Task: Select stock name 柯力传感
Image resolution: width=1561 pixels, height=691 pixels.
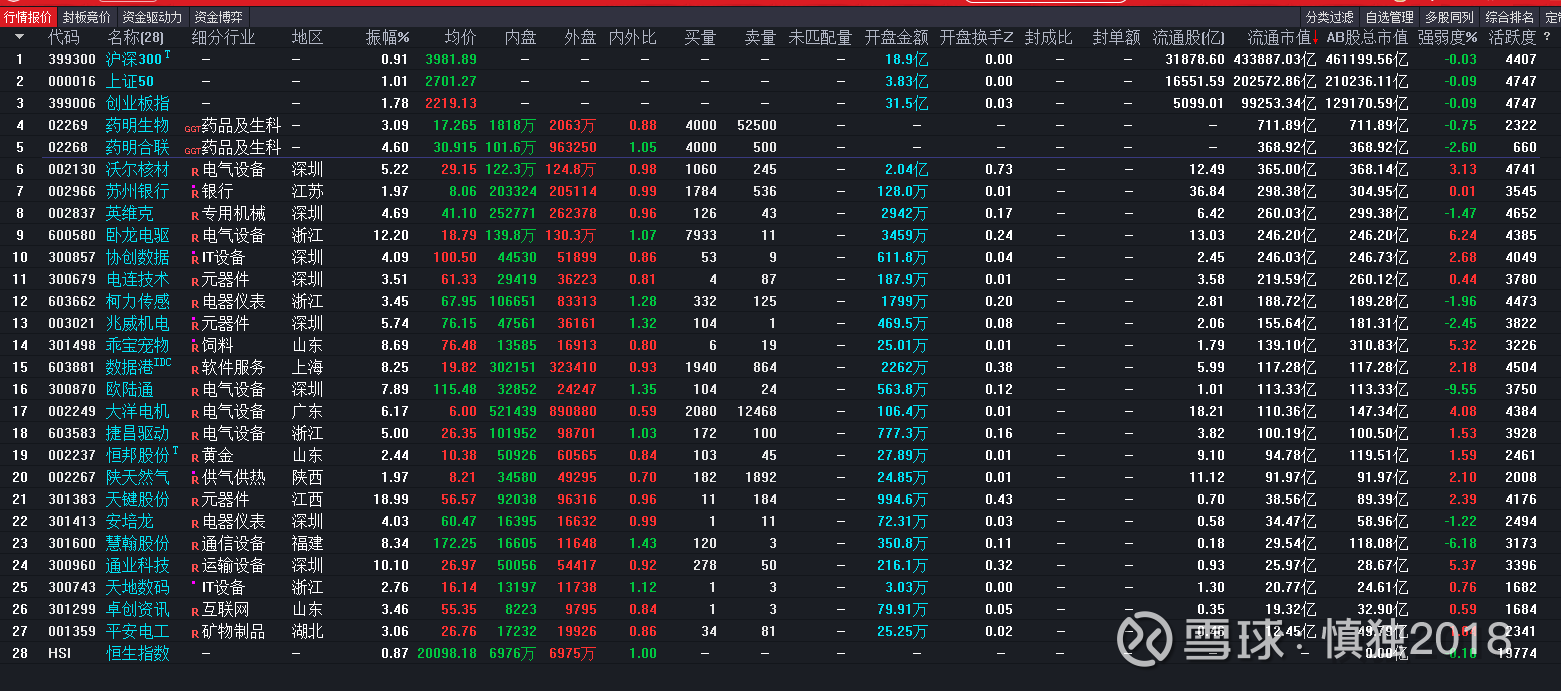Action: coord(138,301)
